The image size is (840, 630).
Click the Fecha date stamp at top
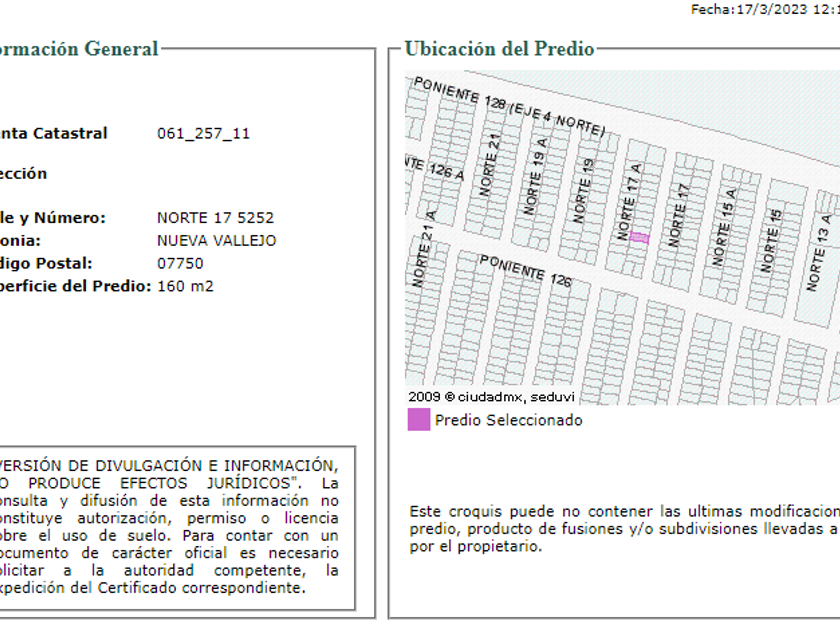(765, 10)
